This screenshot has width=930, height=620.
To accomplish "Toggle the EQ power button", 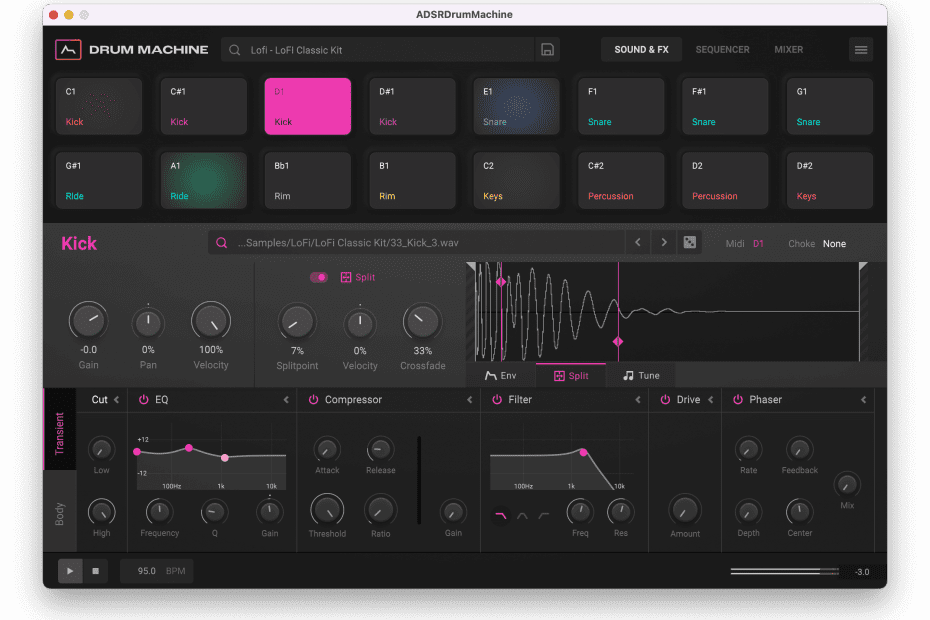I will [143, 400].
